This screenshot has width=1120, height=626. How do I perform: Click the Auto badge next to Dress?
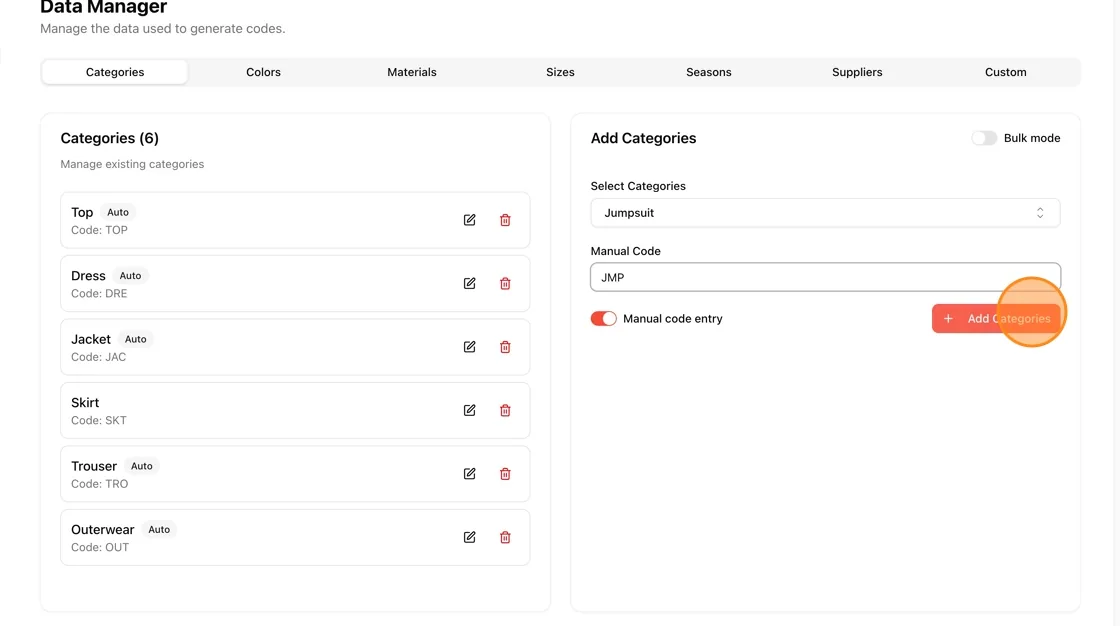tap(130, 276)
